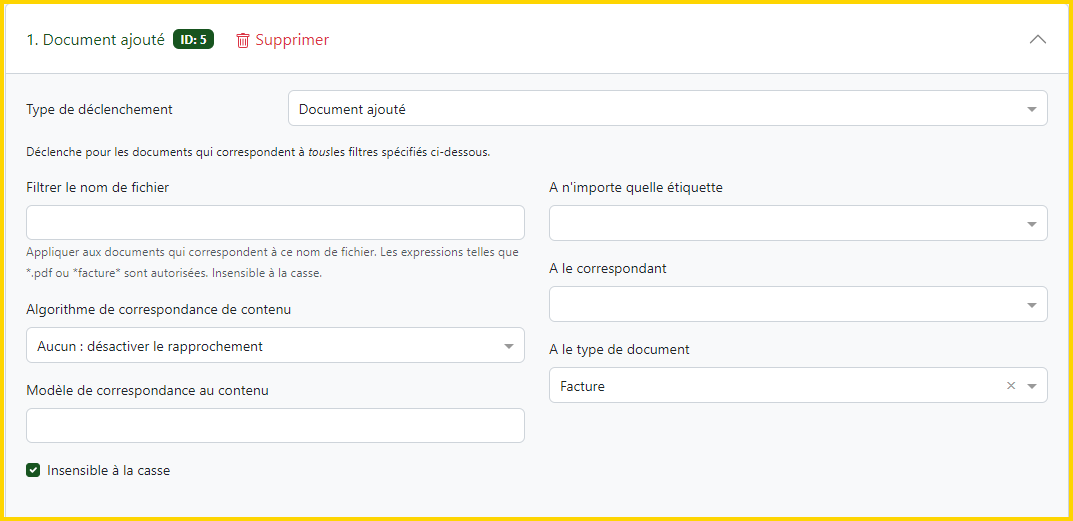Click the green ID: 5 badge
1073x521 pixels.
pyautogui.click(x=193, y=40)
